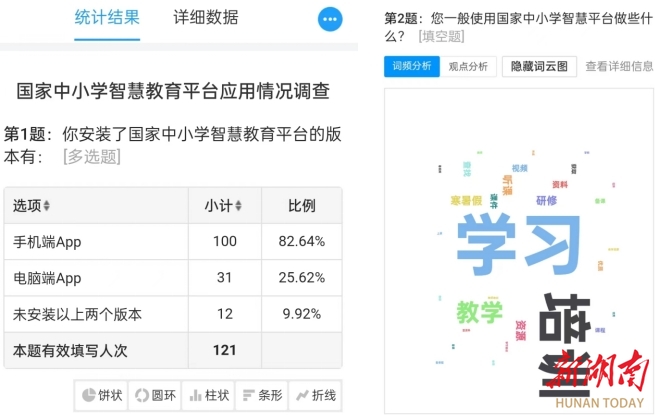Click the 25.62% ratio cell
This screenshot has height=415, width=655.
(x=302, y=278)
